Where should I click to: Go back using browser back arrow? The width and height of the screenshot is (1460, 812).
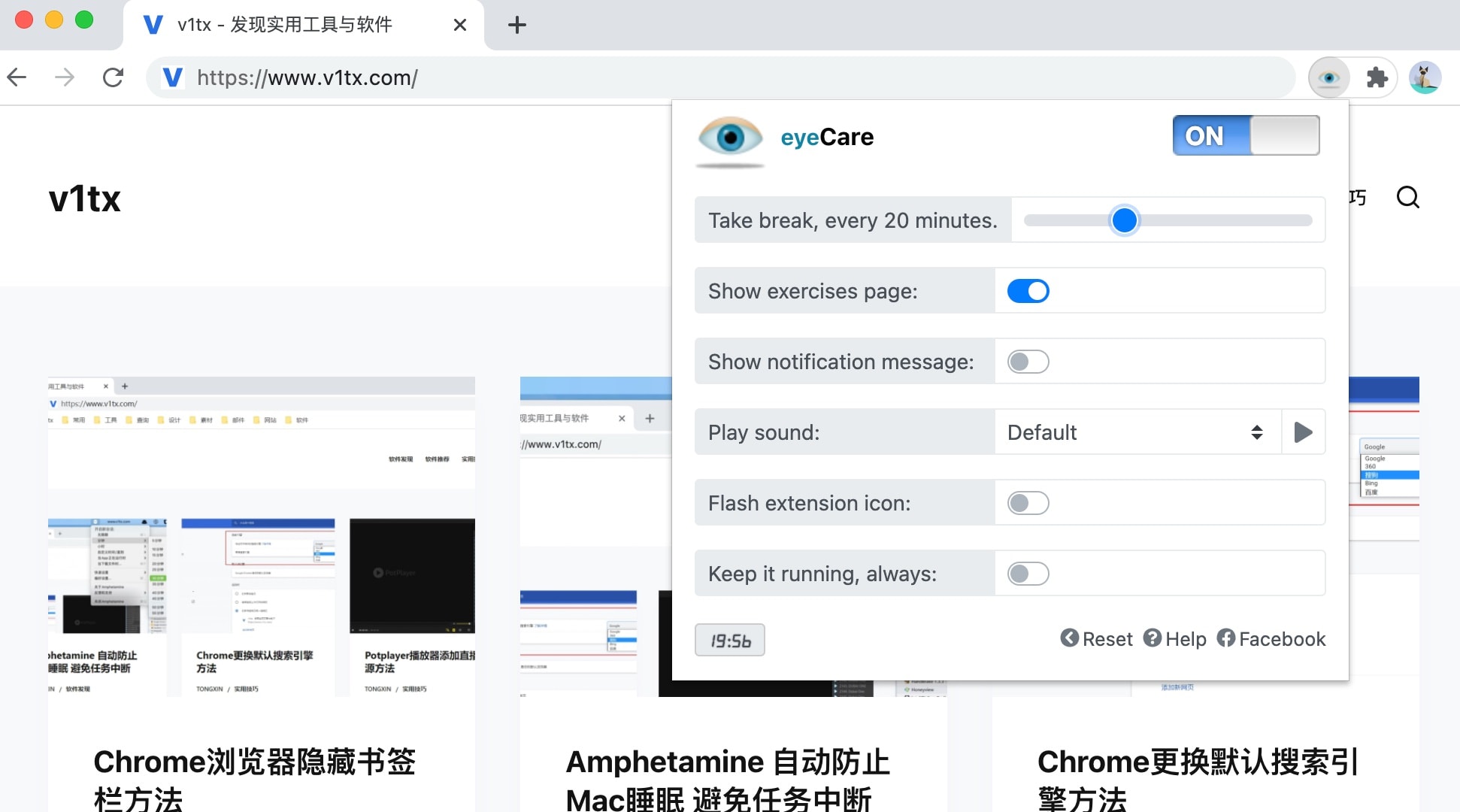[17, 77]
